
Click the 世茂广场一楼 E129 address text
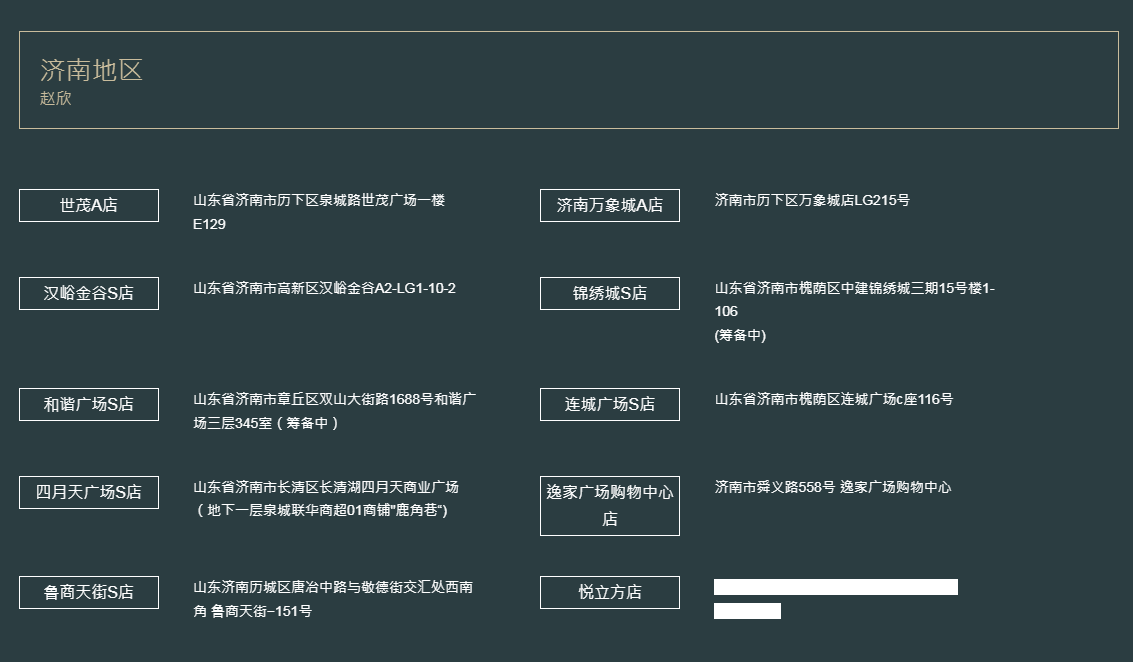[x=319, y=212]
